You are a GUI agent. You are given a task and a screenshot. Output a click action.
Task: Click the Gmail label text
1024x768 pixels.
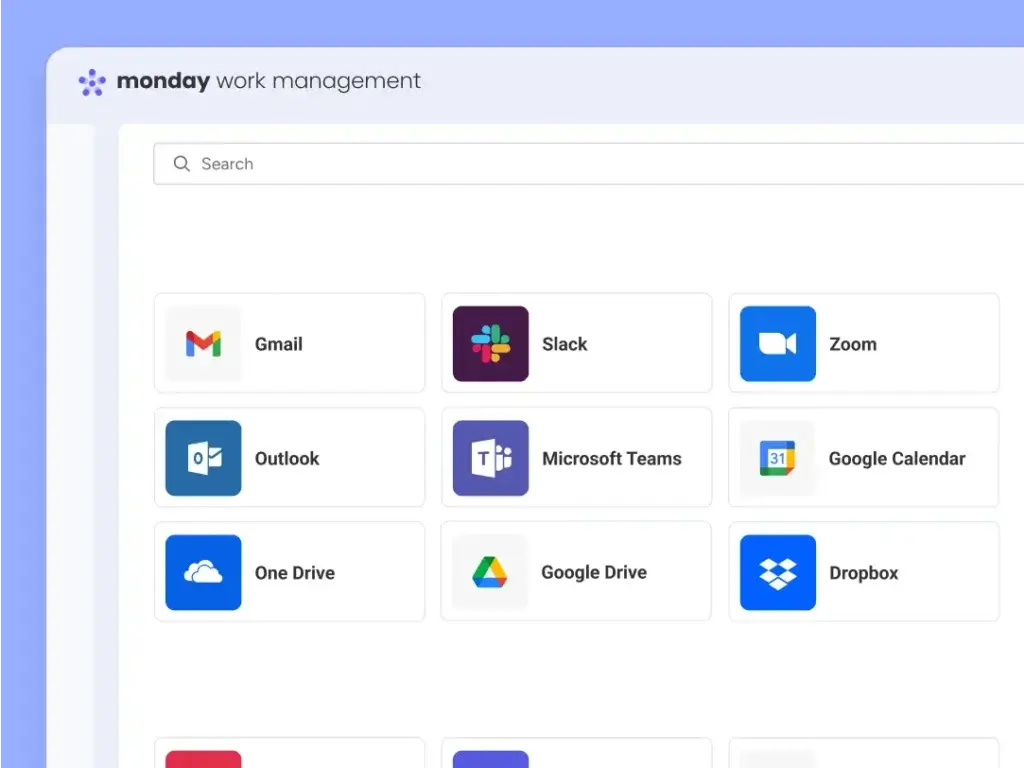(279, 344)
